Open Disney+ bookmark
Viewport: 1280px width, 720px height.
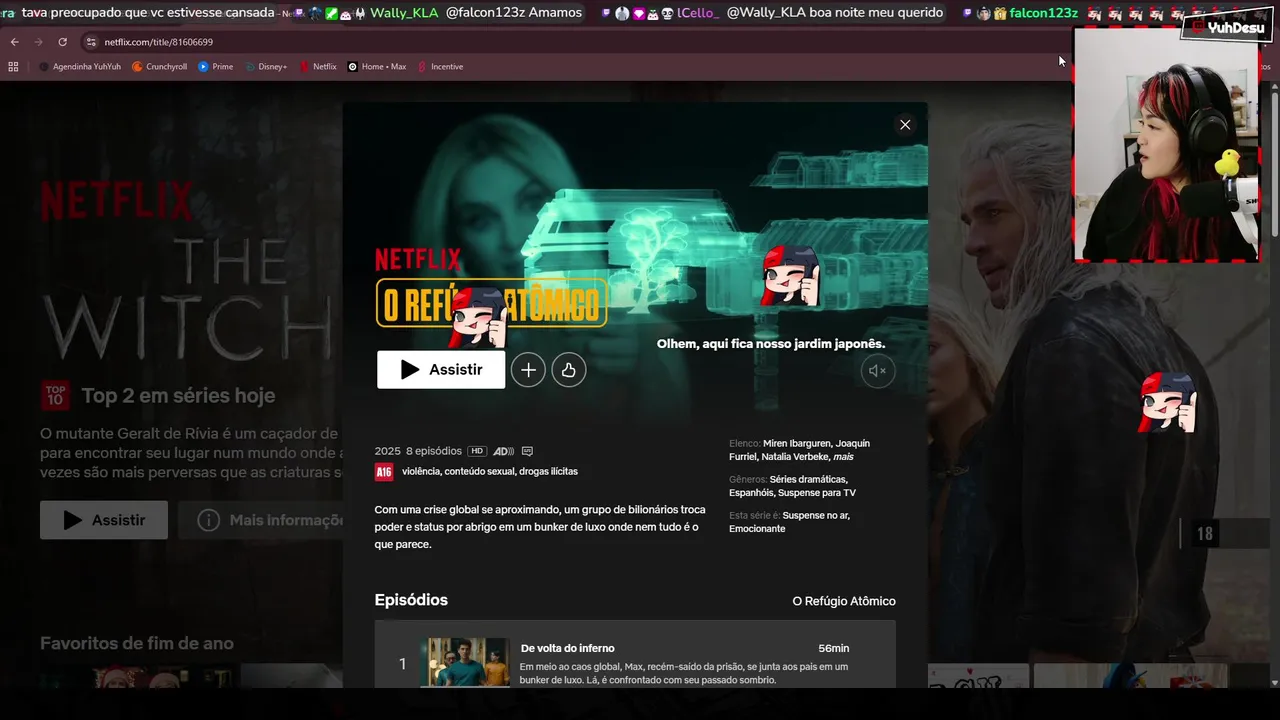pos(266,67)
